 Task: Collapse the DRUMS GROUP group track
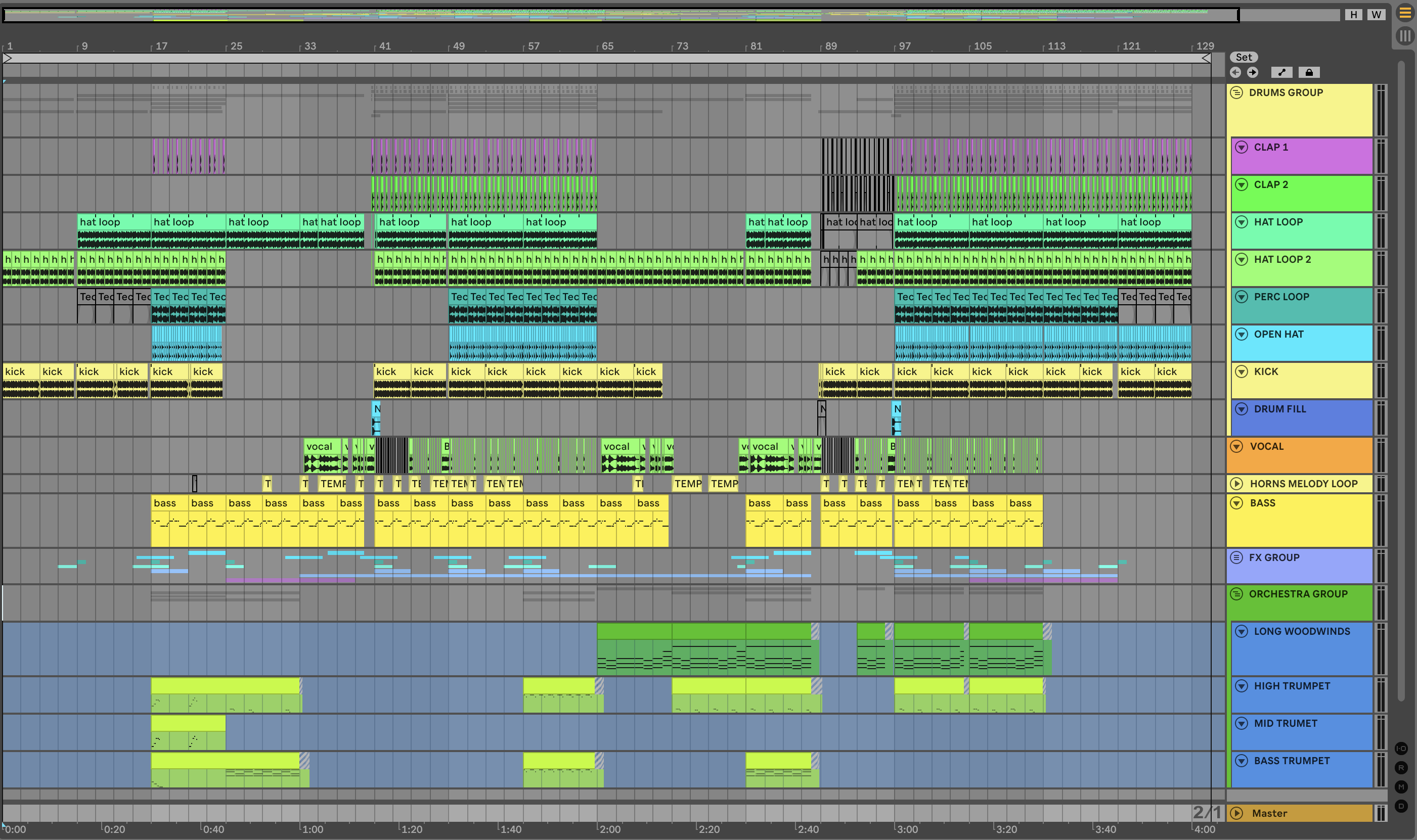point(1236,93)
